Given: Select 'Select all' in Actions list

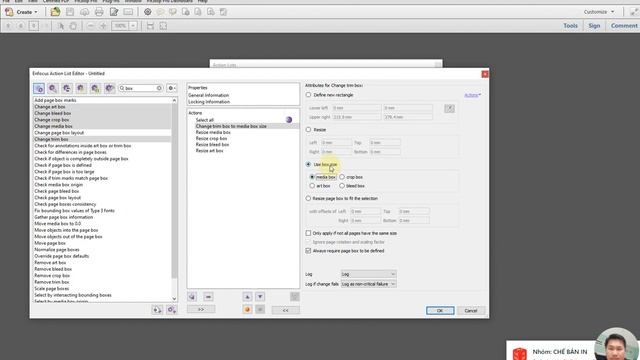Looking at the screenshot, I should click(204, 120).
